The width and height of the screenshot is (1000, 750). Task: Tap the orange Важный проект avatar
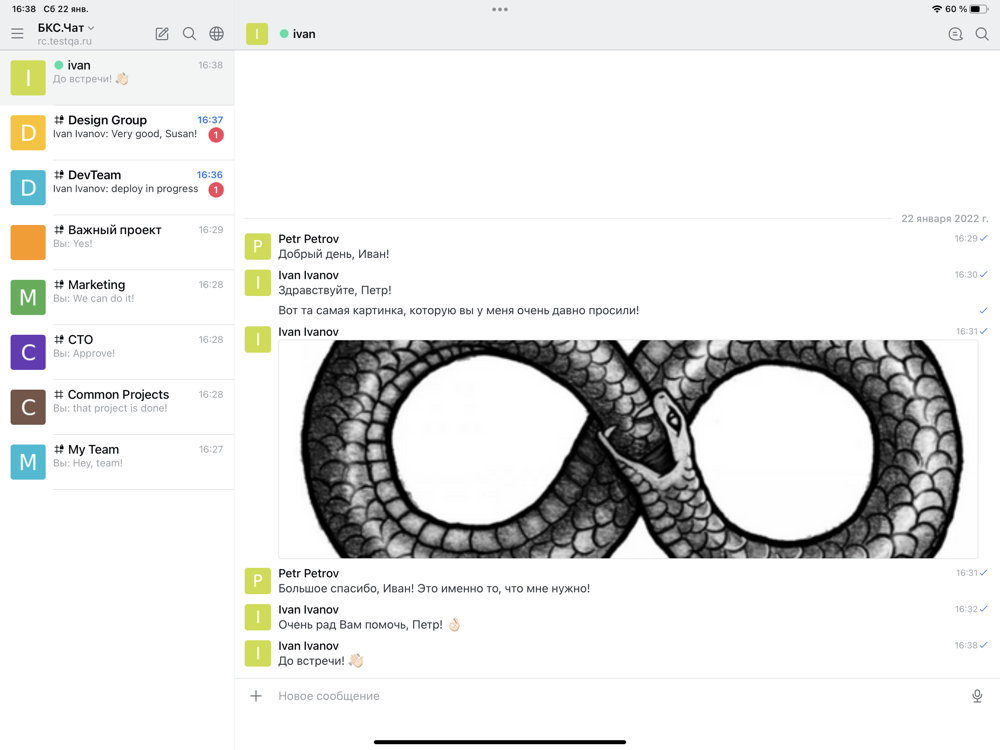tap(28, 242)
